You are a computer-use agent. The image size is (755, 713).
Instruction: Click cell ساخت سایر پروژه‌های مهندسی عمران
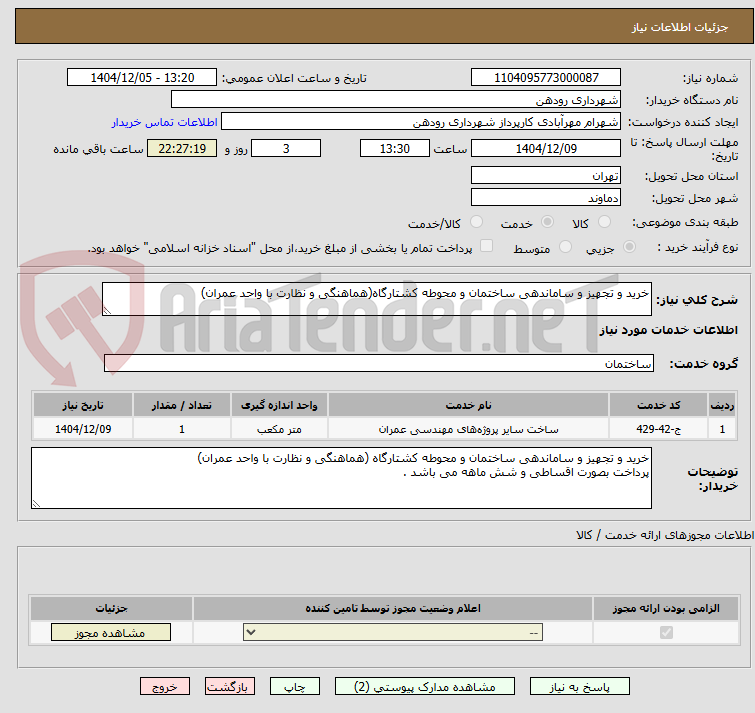point(469,429)
